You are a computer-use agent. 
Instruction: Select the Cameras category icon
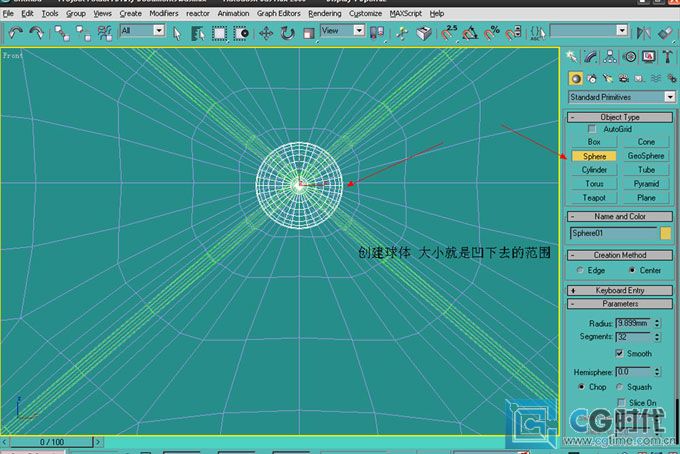(624, 78)
